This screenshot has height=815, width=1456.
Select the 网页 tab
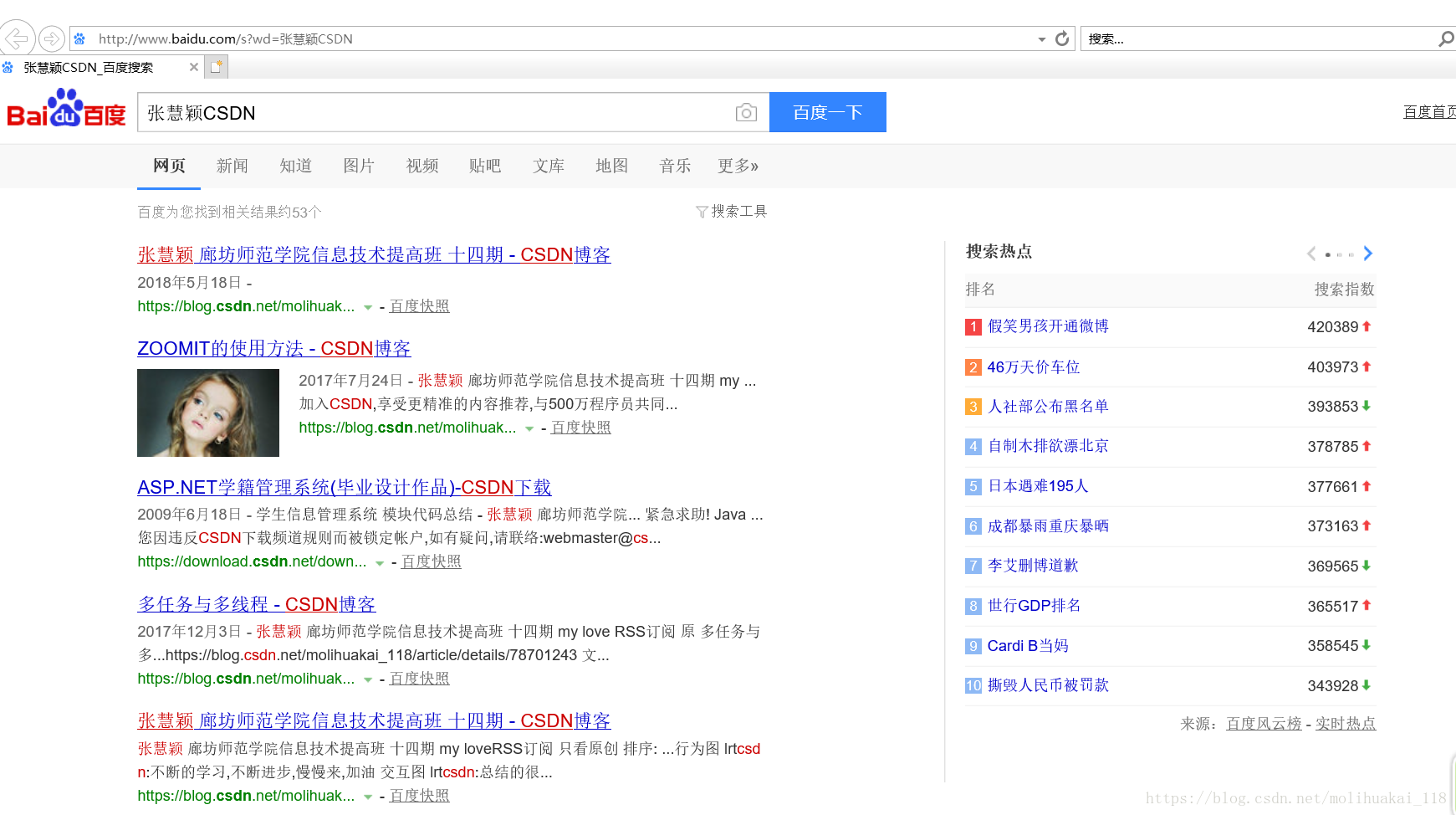coord(169,166)
